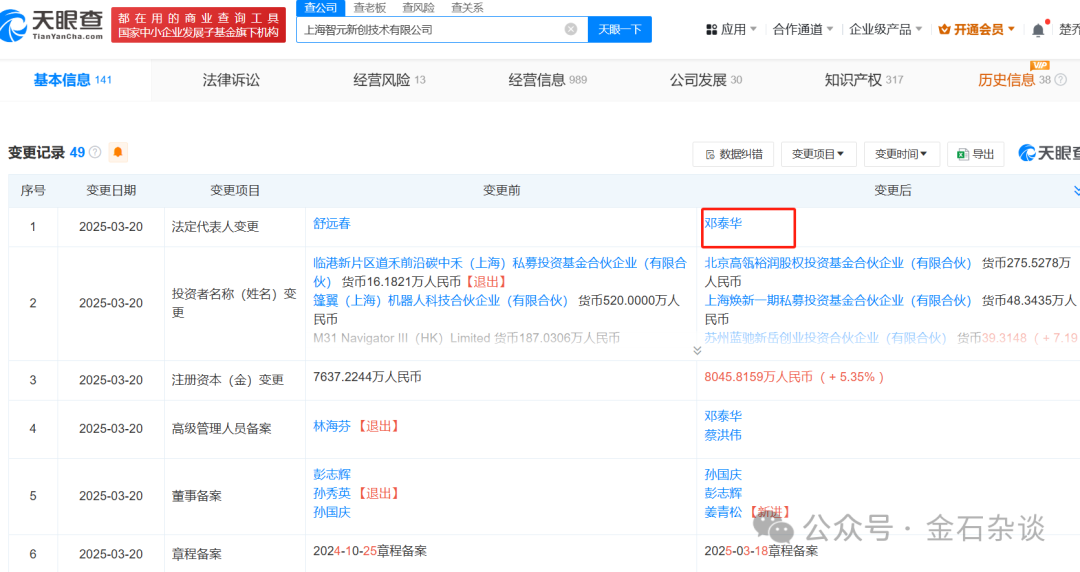Screen dimensions: 1080x572
Task: Click the 应用 grid icon
Action: [x=712, y=30]
